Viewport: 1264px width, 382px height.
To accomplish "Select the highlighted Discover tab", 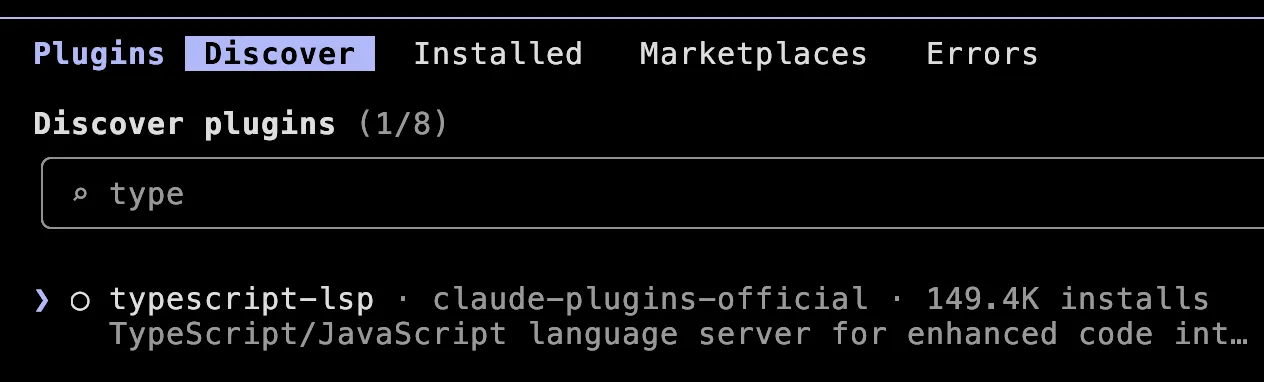I will 280,53.
